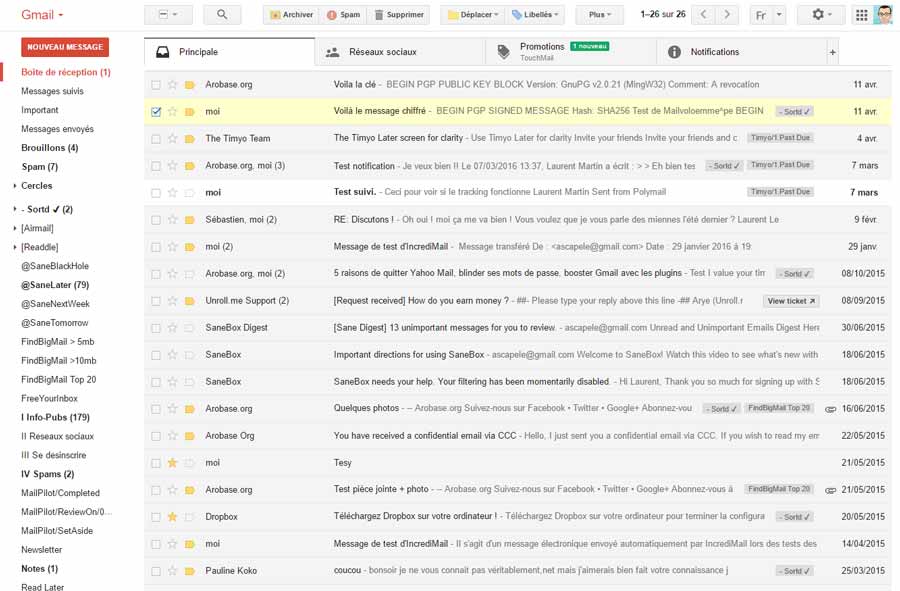Open I Info-Pubs (179) label

click(x=55, y=418)
